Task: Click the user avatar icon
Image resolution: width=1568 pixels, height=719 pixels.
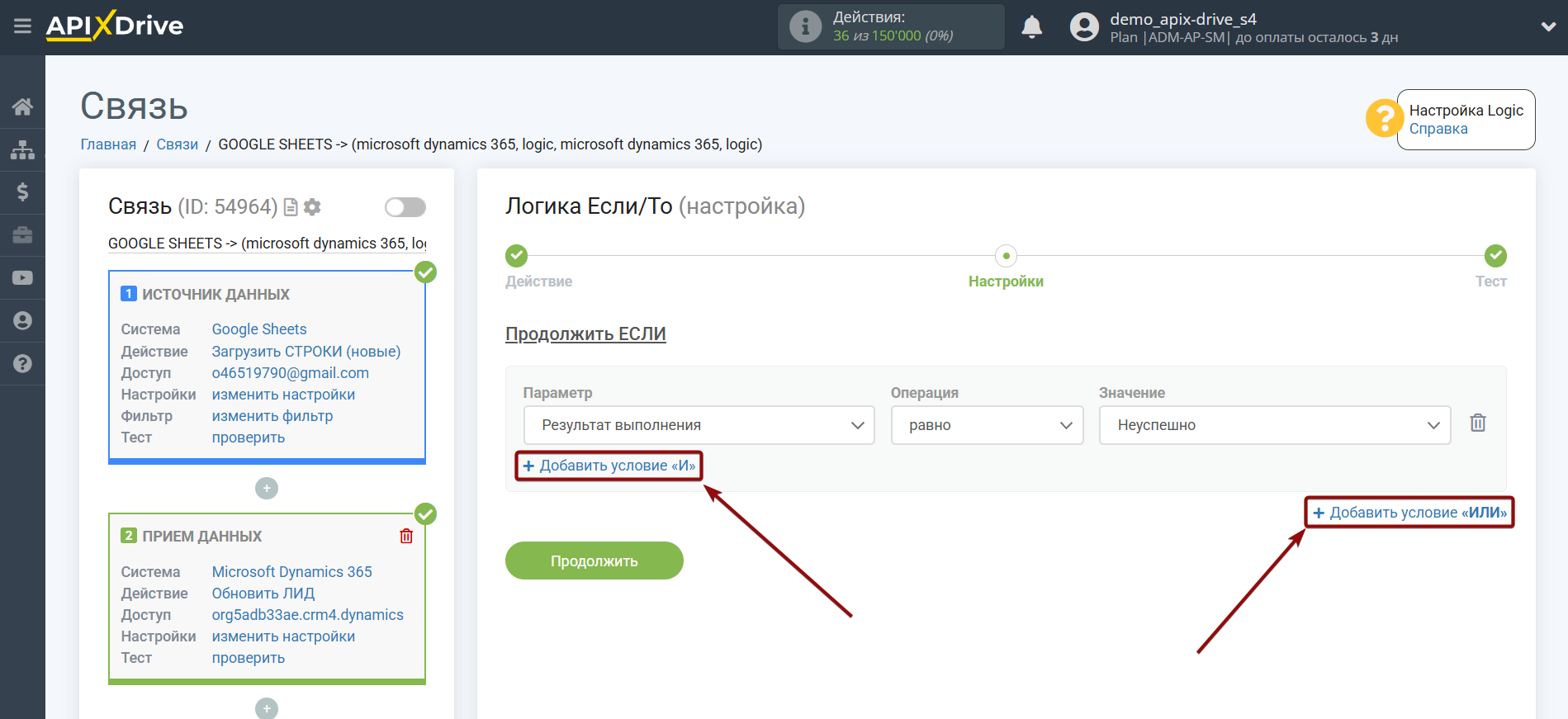Action: pos(1084,27)
